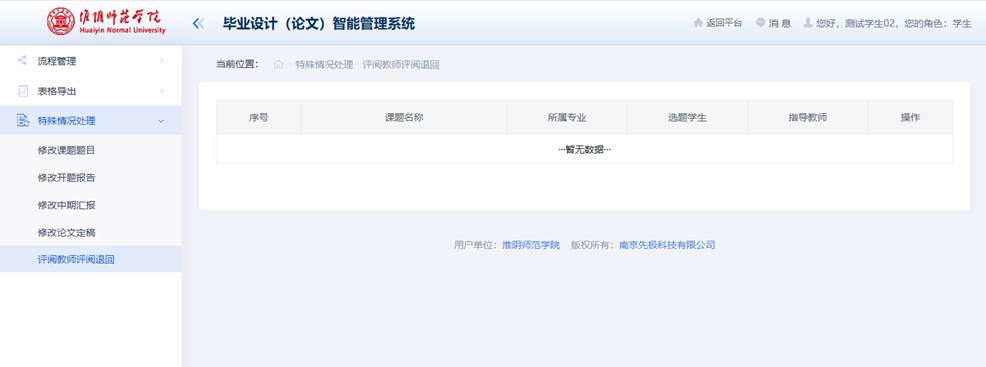Select 评阅教师评阅退回 submenu item

pyautogui.click(x=91, y=259)
